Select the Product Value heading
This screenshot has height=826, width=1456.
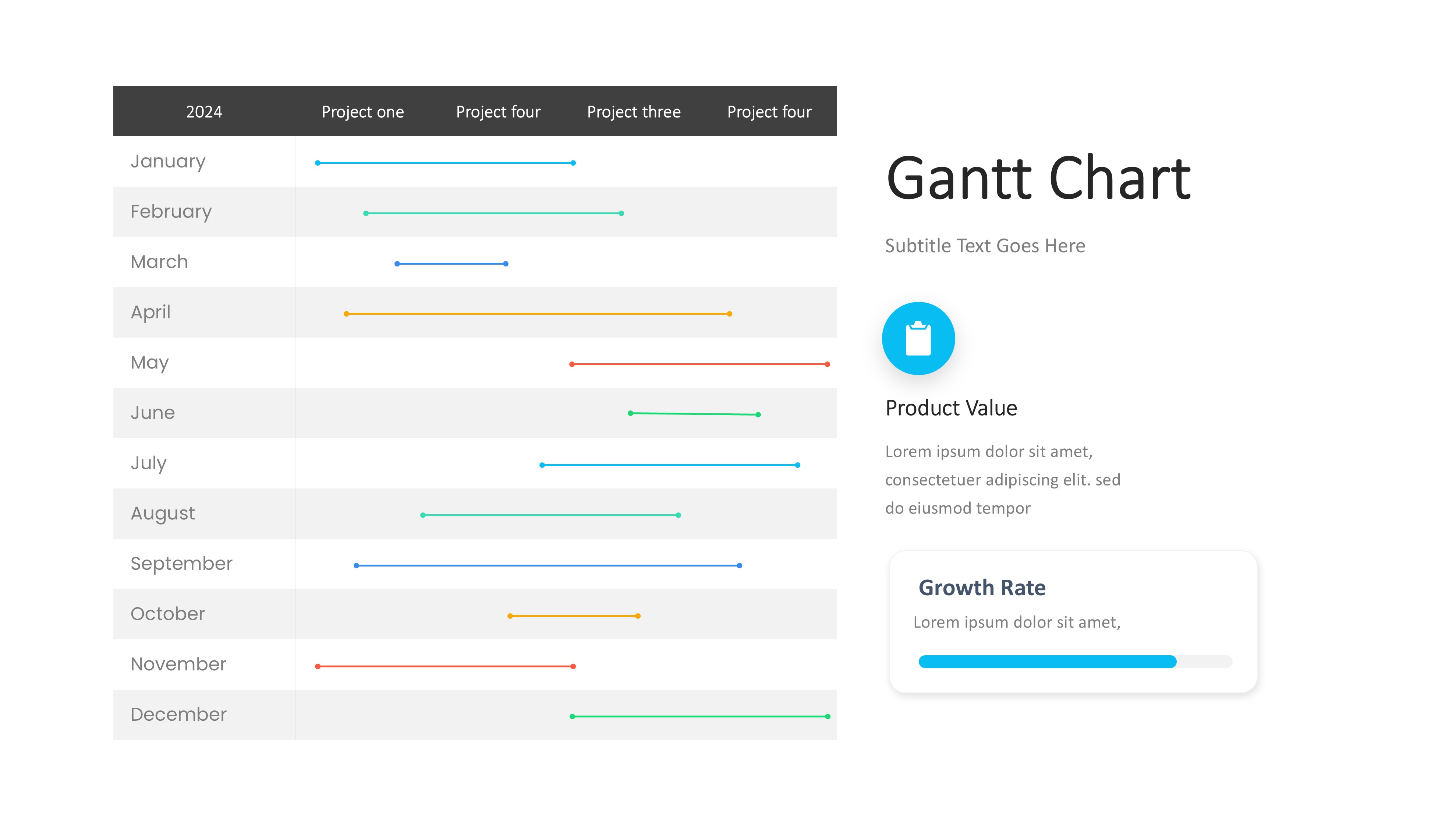point(951,408)
